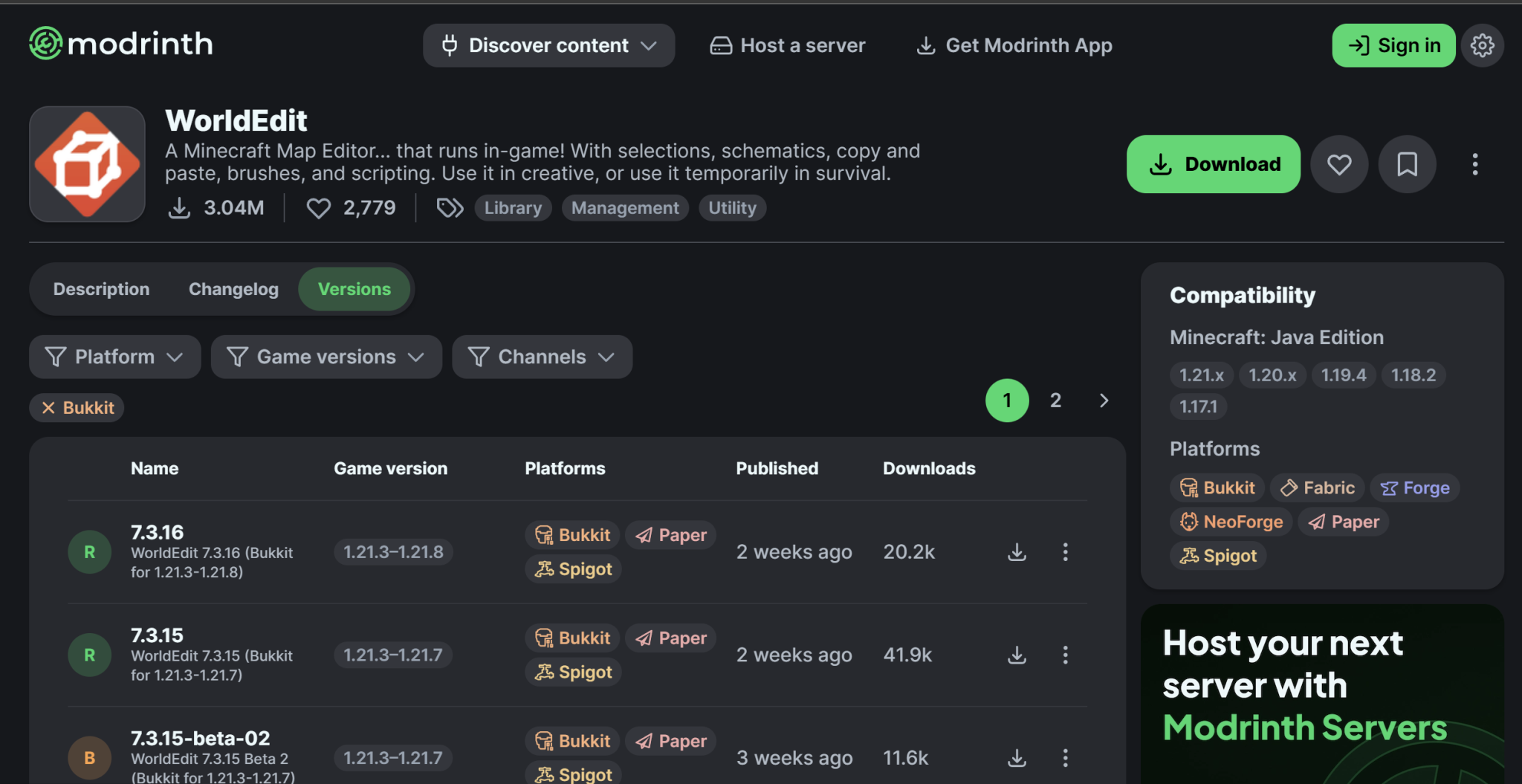Click the Sign in button
Image resolution: width=1522 pixels, height=784 pixels.
point(1393,45)
